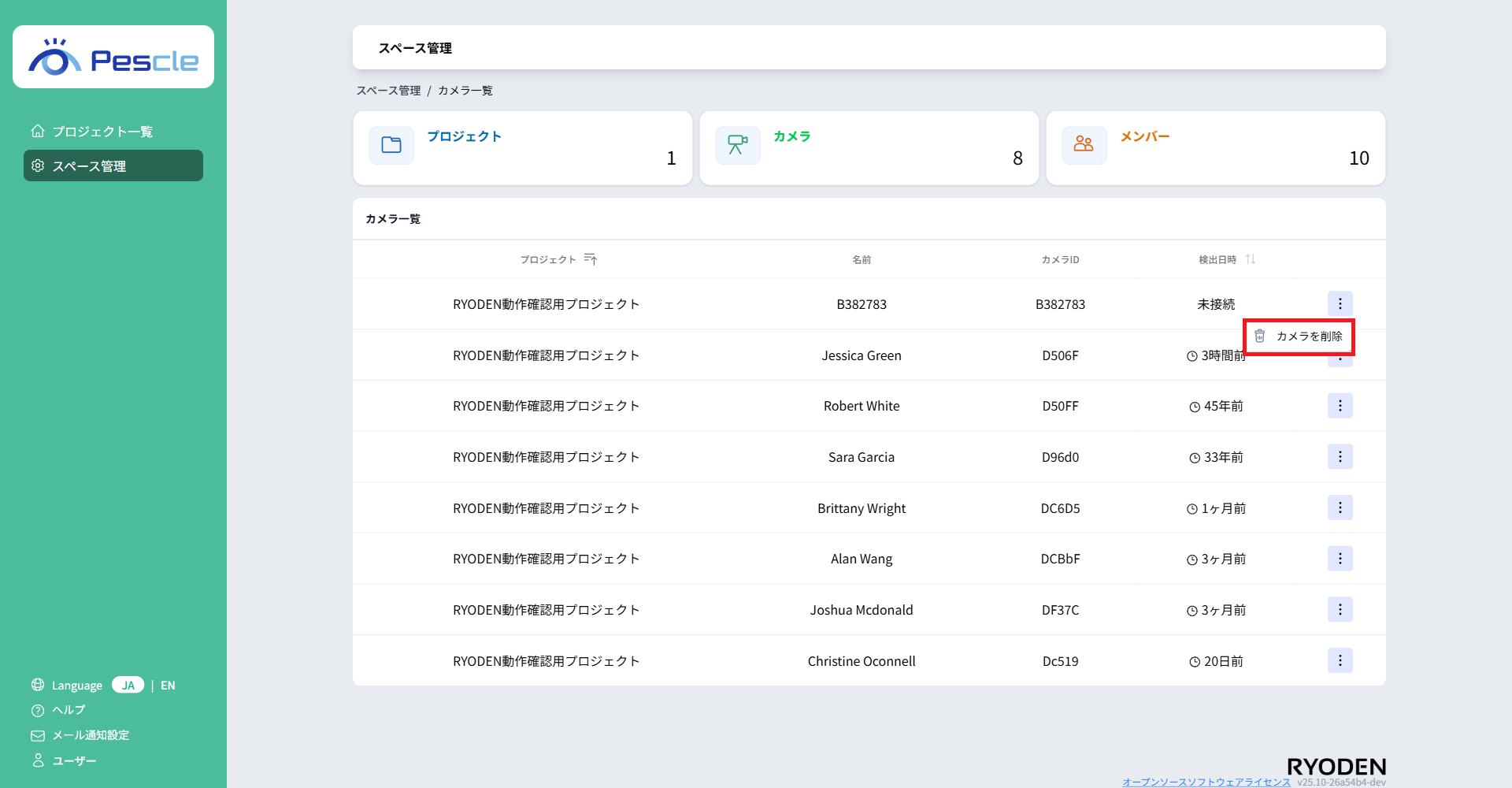Open options menu for Robert White row
The height and width of the screenshot is (788, 1512).
click(1340, 406)
